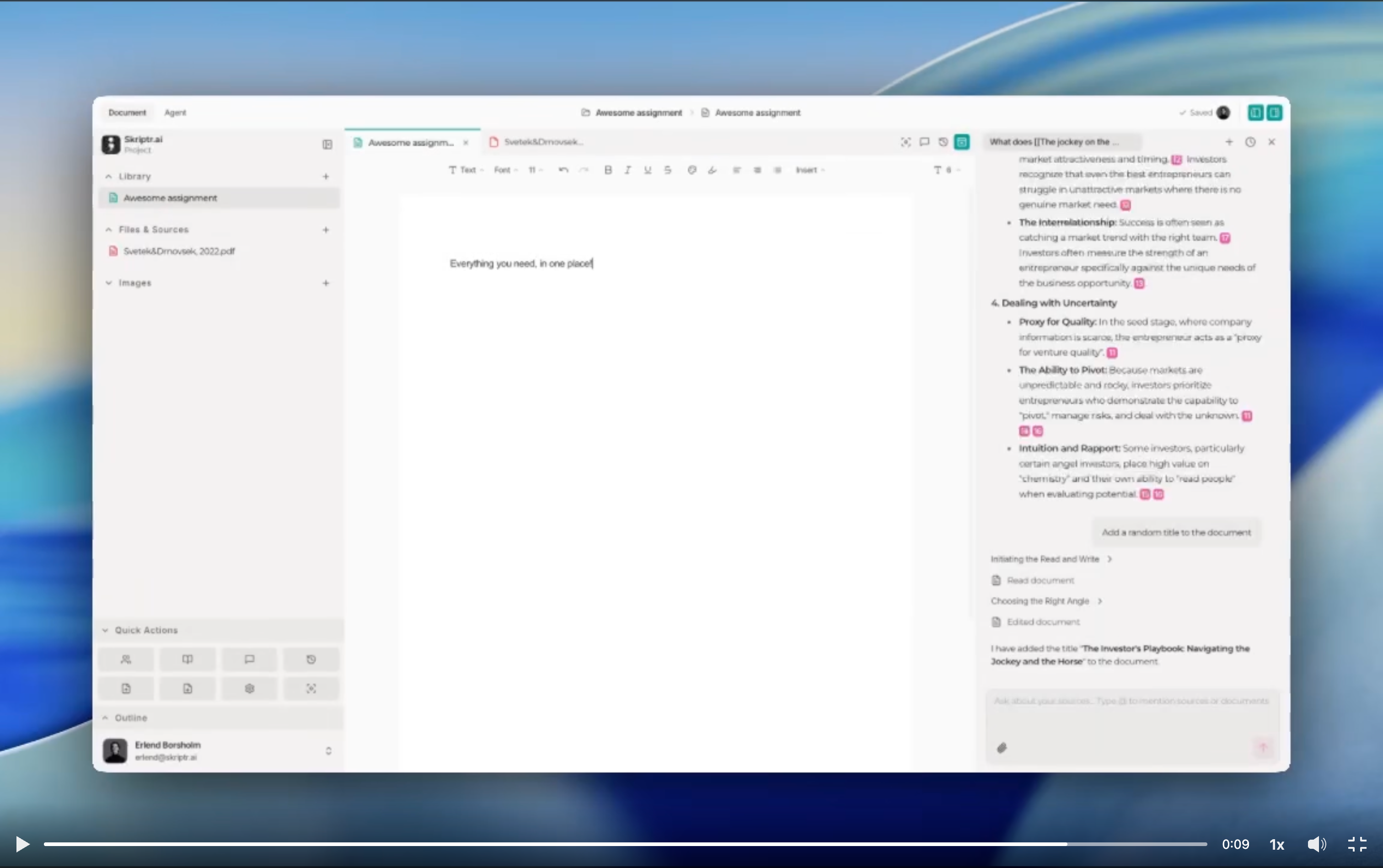The width and height of the screenshot is (1383, 868).
Task: Start new chat with plus icon
Action: pos(1229,142)
